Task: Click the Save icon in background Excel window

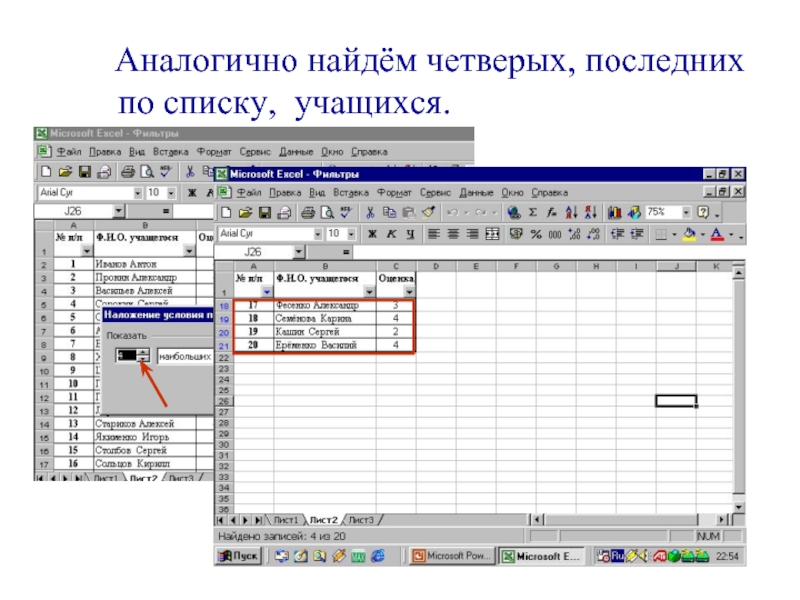Action: click(x=85, y=172)
